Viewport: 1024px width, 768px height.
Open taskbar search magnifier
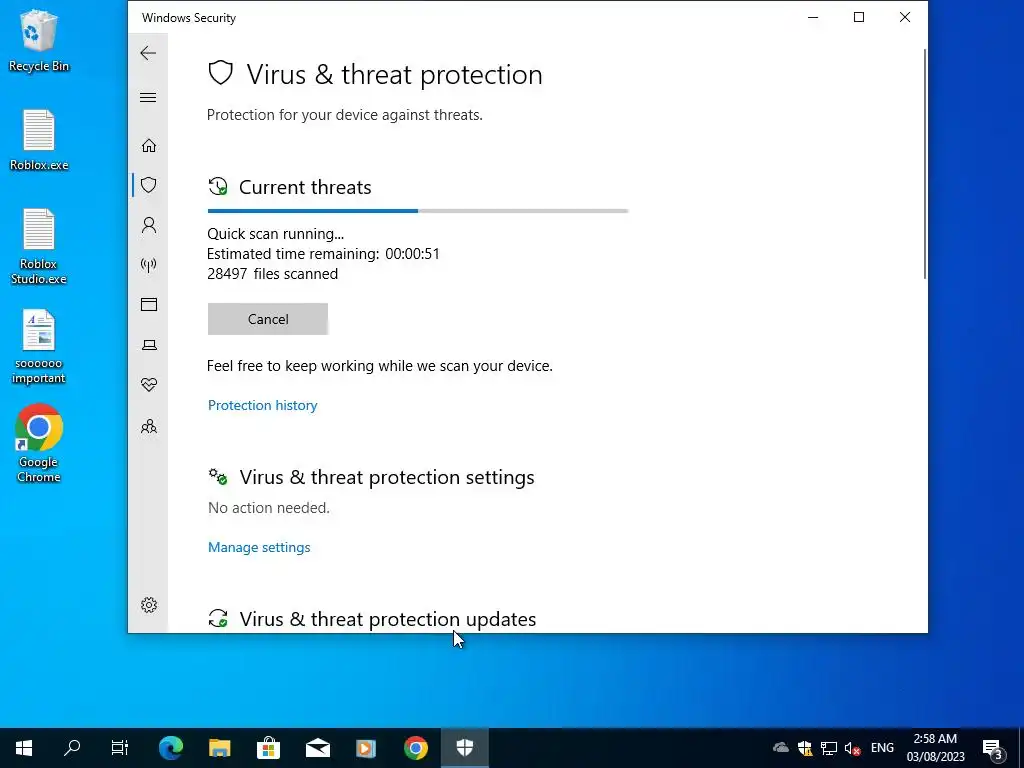pyautogui.click(x=72, y=748)
